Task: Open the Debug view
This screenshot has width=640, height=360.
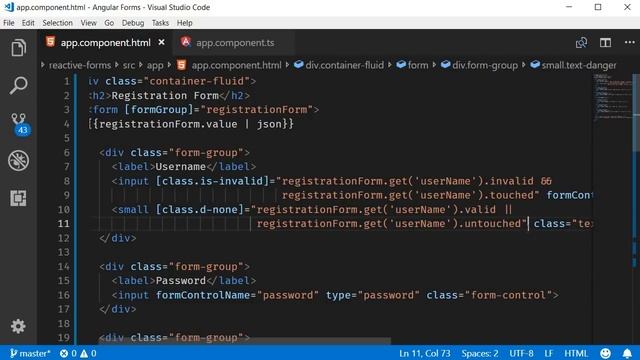Action: [18, 160]
